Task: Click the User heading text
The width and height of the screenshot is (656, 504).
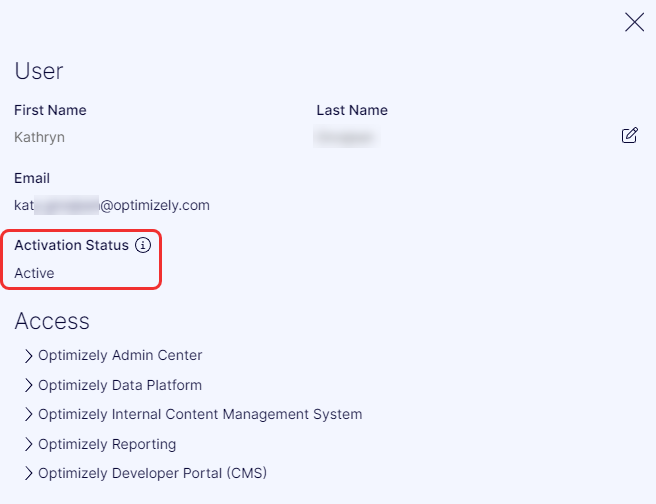Action: [39, 71]
